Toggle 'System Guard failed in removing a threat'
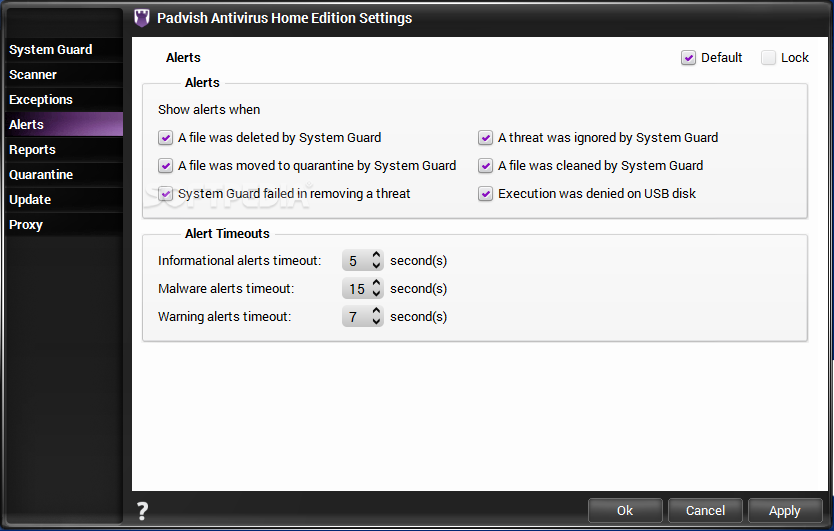 tap(165, 194)
